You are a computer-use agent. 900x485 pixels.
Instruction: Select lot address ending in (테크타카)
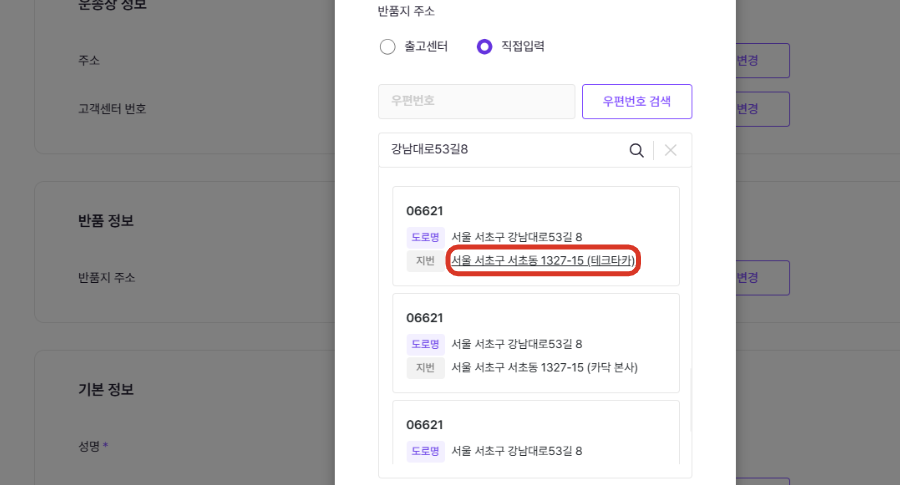pyautogui.click(x=543, y=261)
